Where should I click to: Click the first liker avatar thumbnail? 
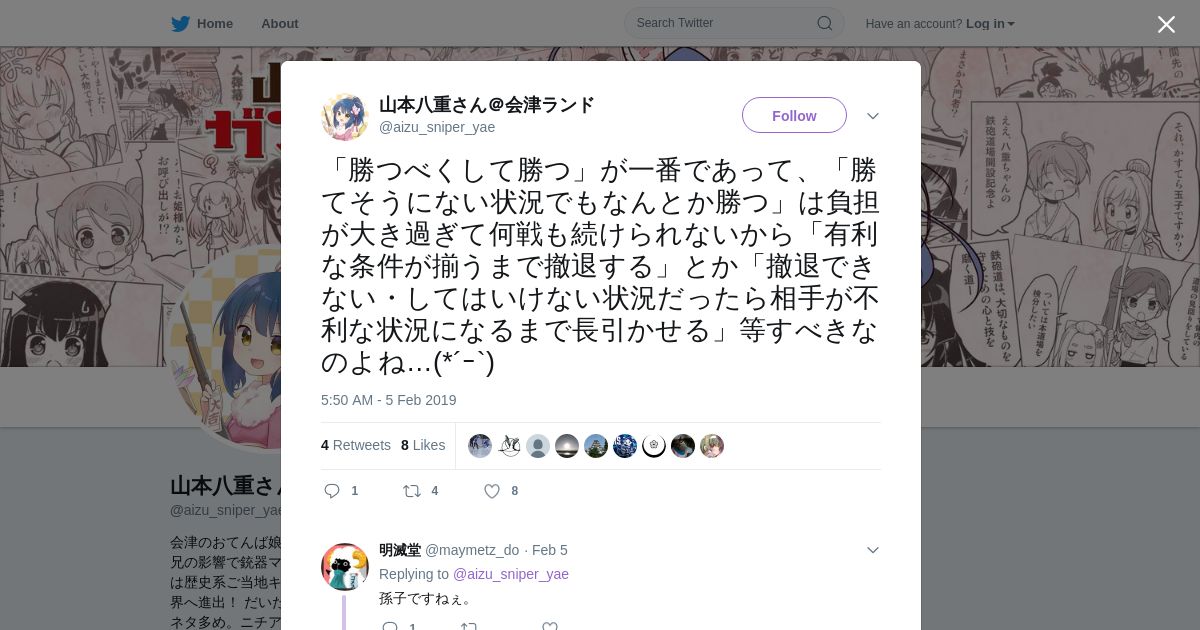[480, 446]
